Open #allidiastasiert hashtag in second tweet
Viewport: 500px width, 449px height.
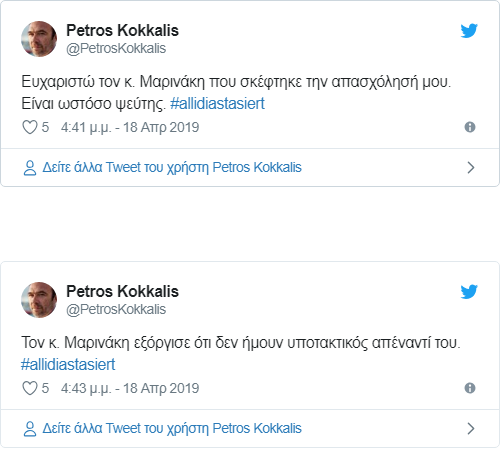tap(68, 364)
